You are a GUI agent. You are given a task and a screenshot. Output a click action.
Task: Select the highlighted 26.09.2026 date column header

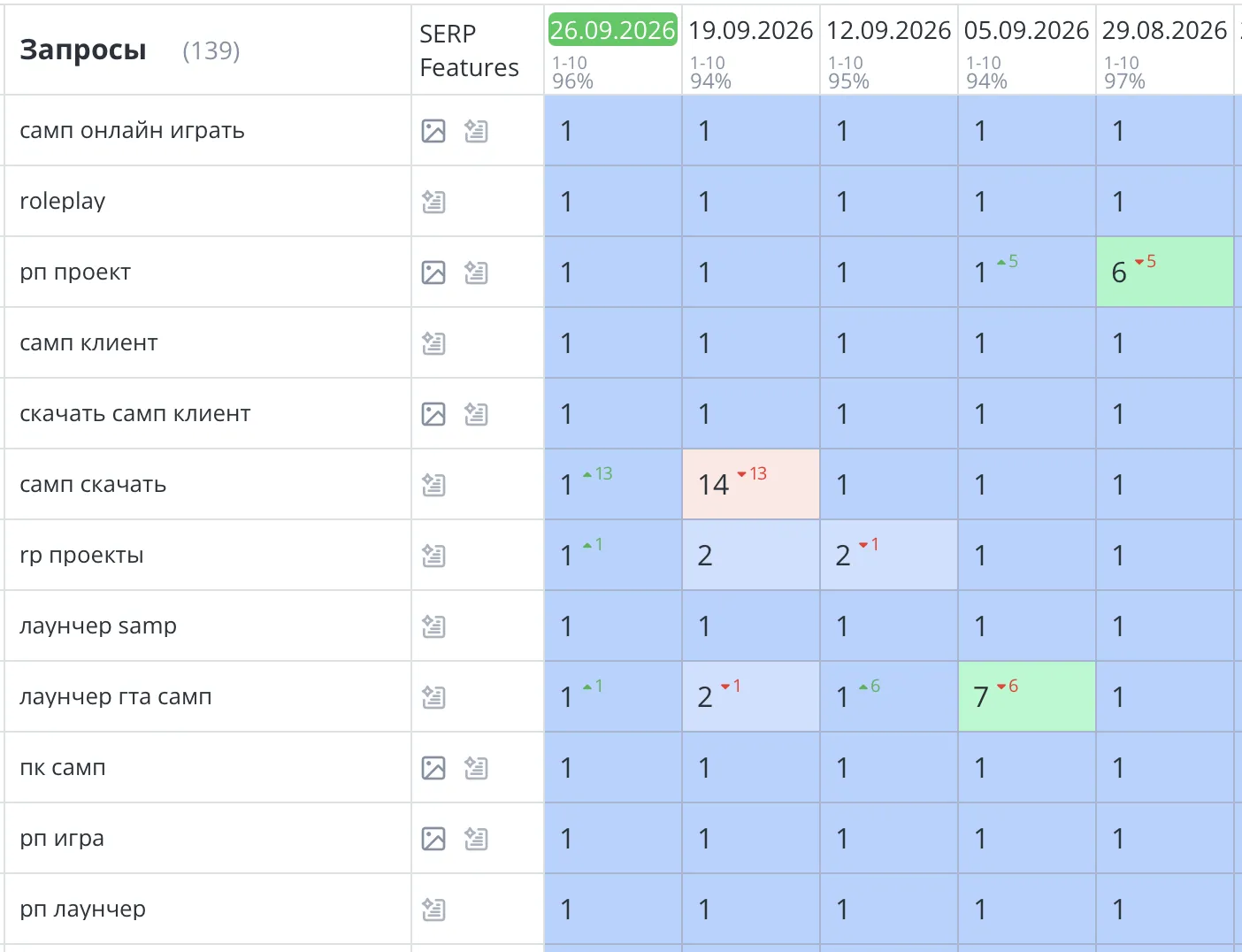(613, 30)
